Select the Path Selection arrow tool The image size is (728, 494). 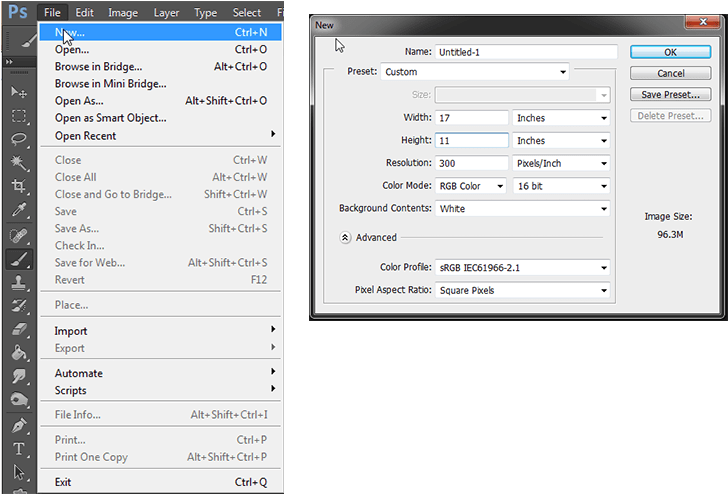(19, 472)
